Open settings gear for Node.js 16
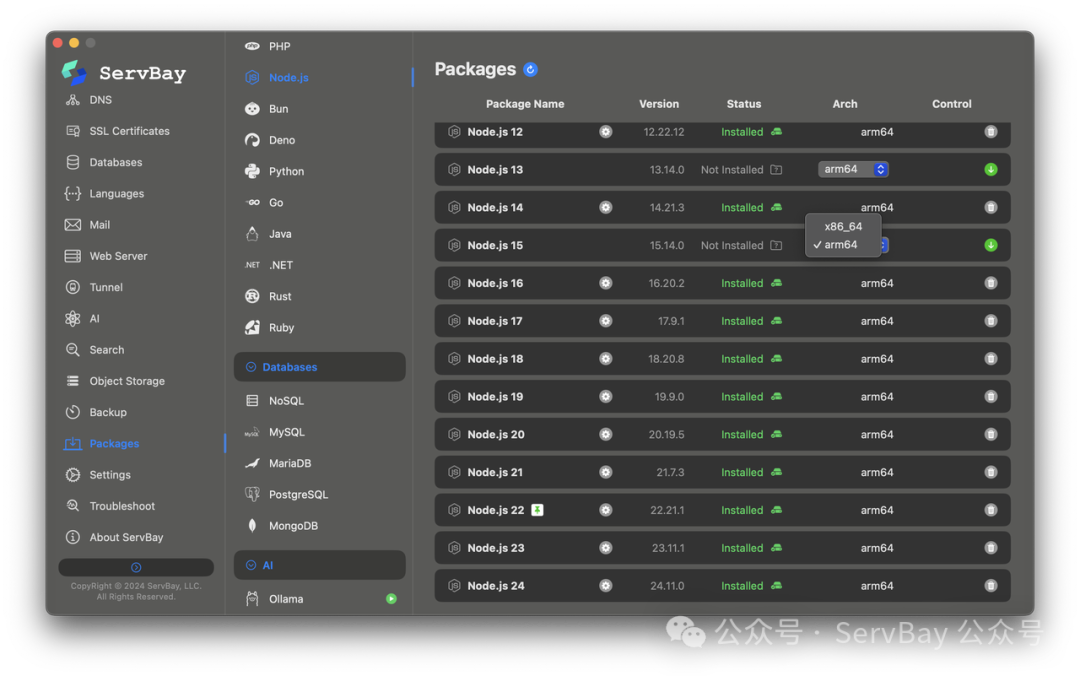The width and height of the screenshot is (1080, 676). [x=605, y=283]
